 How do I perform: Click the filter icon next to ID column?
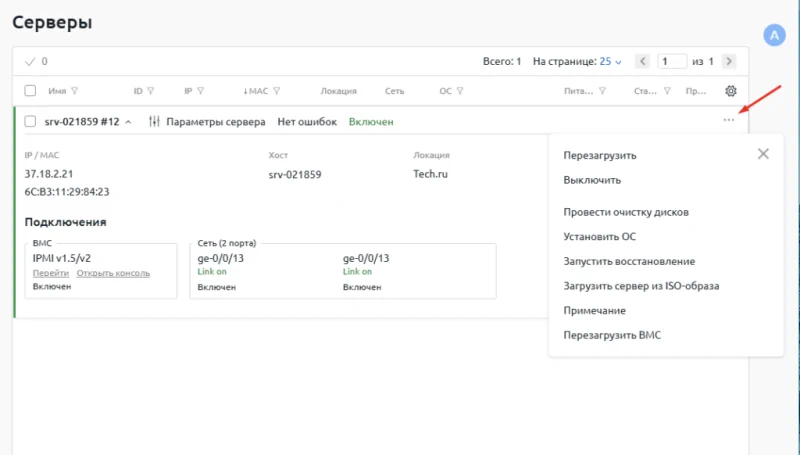[x=151, y=91]
